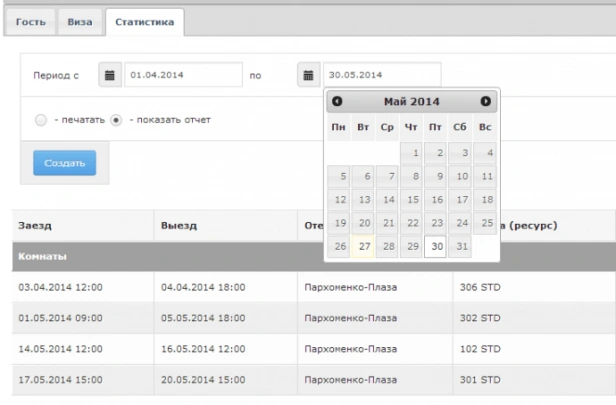Click calendar icon beside start date field

tap(112, 74)
